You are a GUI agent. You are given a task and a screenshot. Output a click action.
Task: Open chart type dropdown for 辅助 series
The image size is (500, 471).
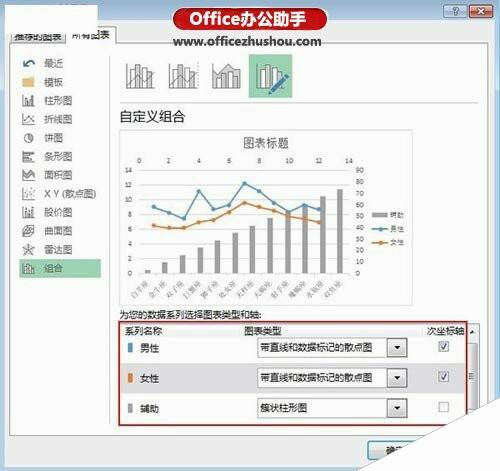click(x=397, y=408)
